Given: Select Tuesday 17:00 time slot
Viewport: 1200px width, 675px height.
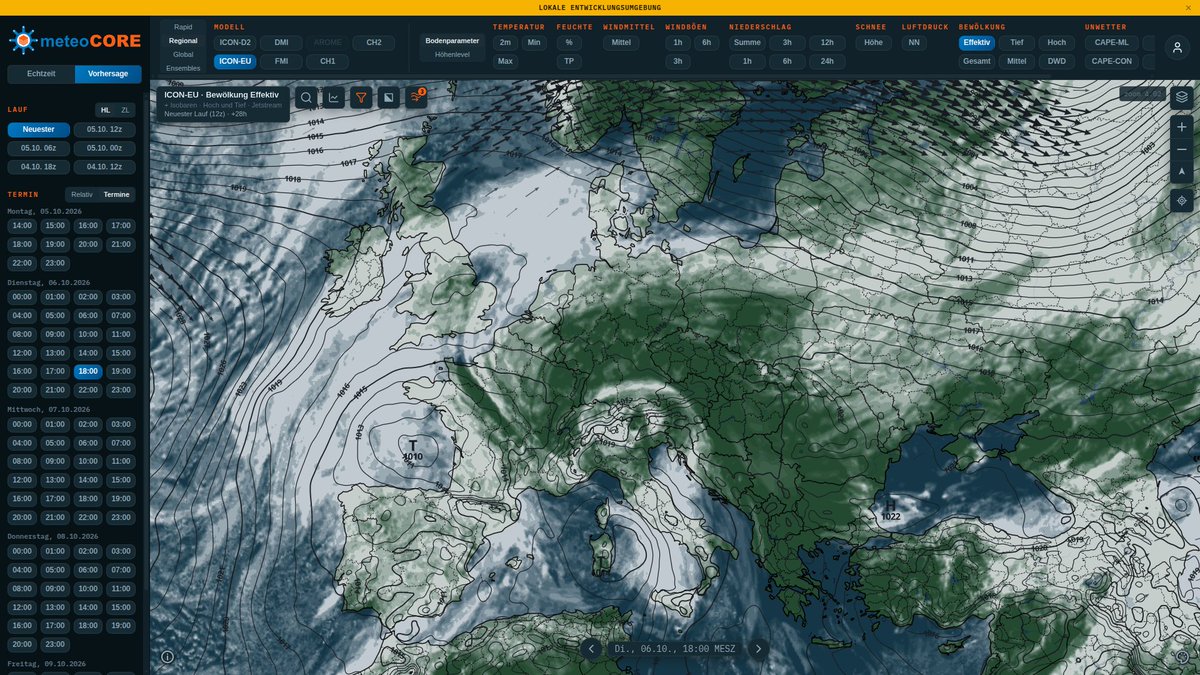Looking at the screenshot, I should tap(54, 371).
